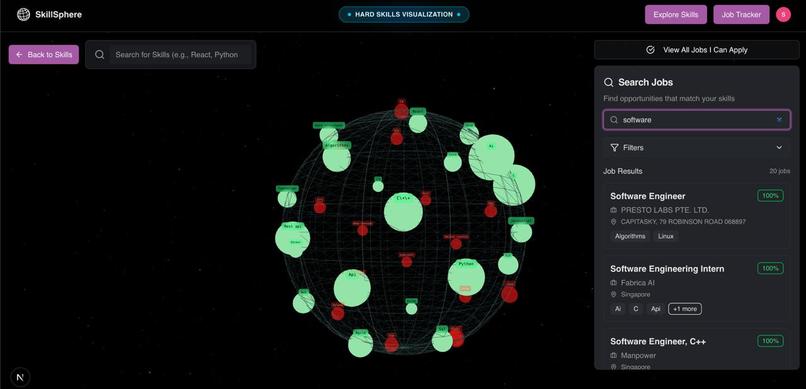The height and width of the screenshot is (389, 806).
Task: Click the Fabrica AI company name
Action: coord(637,283)
